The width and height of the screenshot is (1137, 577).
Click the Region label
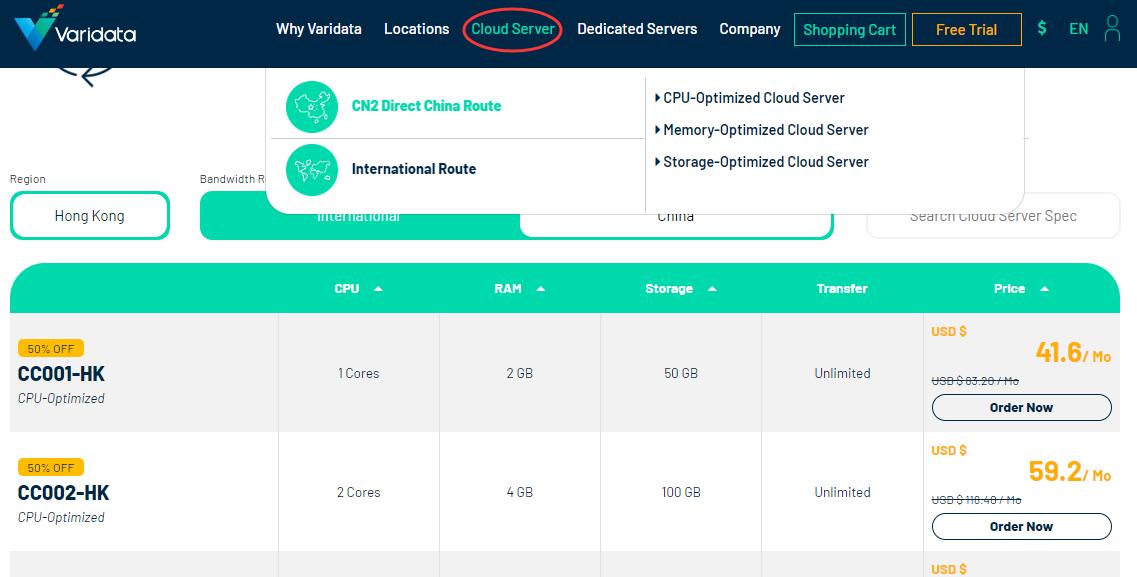28,179
